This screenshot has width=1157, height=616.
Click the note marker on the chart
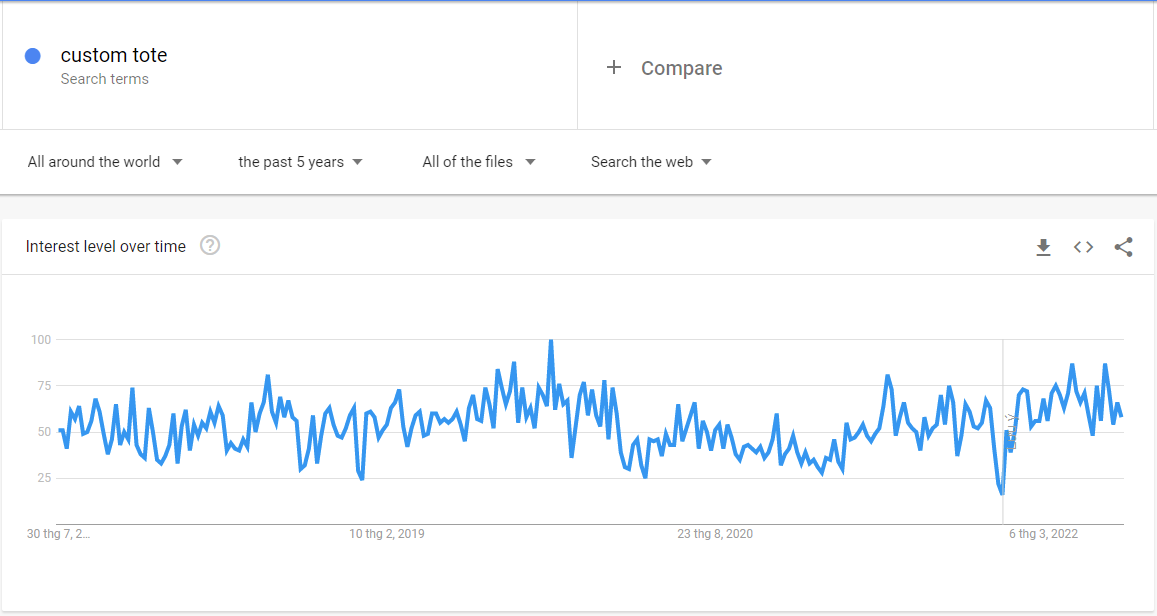[x=1010, y=430]
